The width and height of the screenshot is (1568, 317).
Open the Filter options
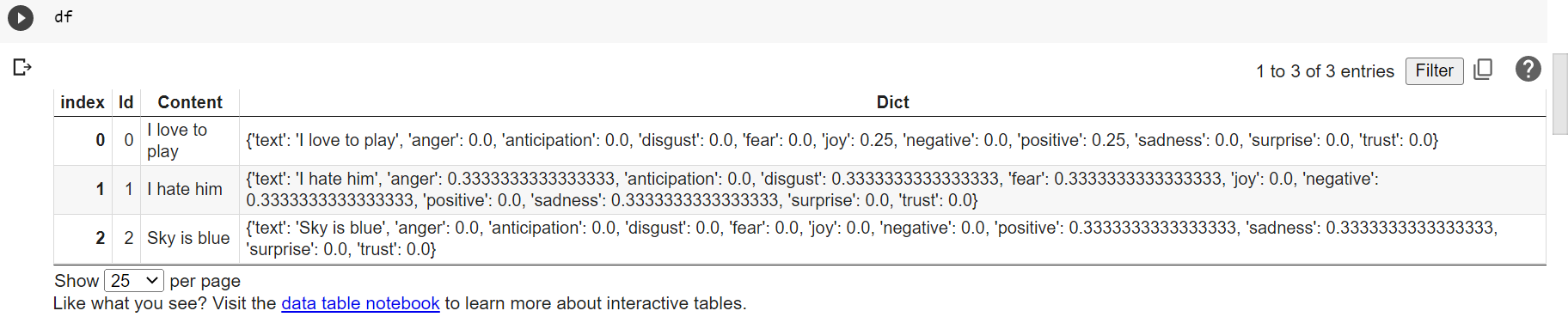pos(1434,71)
